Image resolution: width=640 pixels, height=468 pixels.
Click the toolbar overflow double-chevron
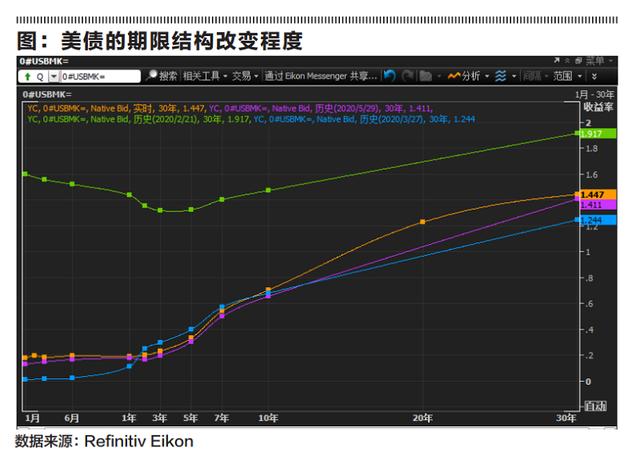[x=594, y=76]
